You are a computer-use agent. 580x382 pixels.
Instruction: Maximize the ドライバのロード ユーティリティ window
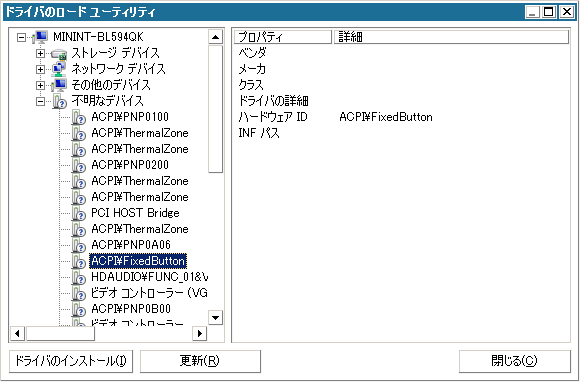[x=549, y=12]
